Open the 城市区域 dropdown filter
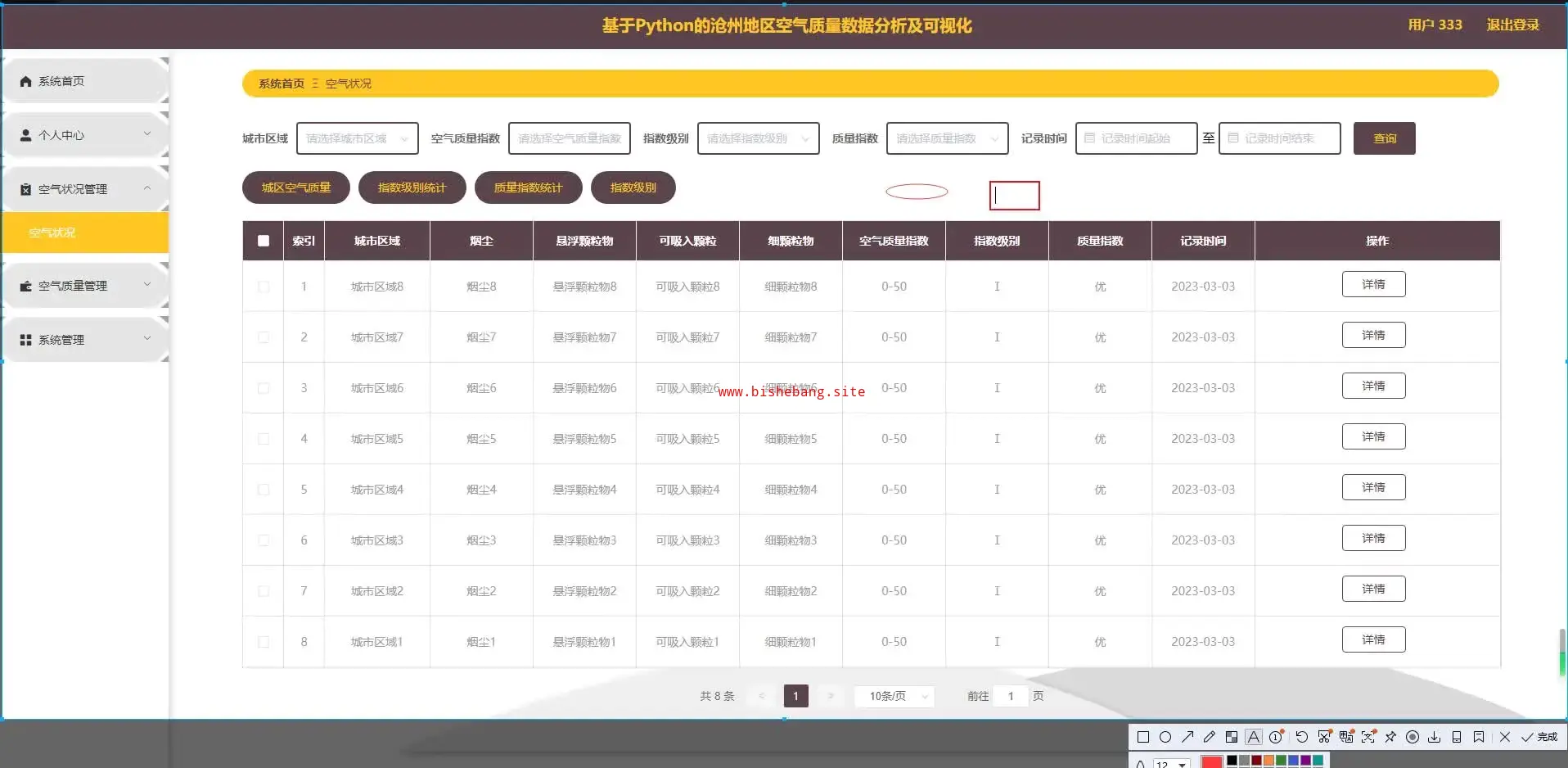 (x=357, y=138)
